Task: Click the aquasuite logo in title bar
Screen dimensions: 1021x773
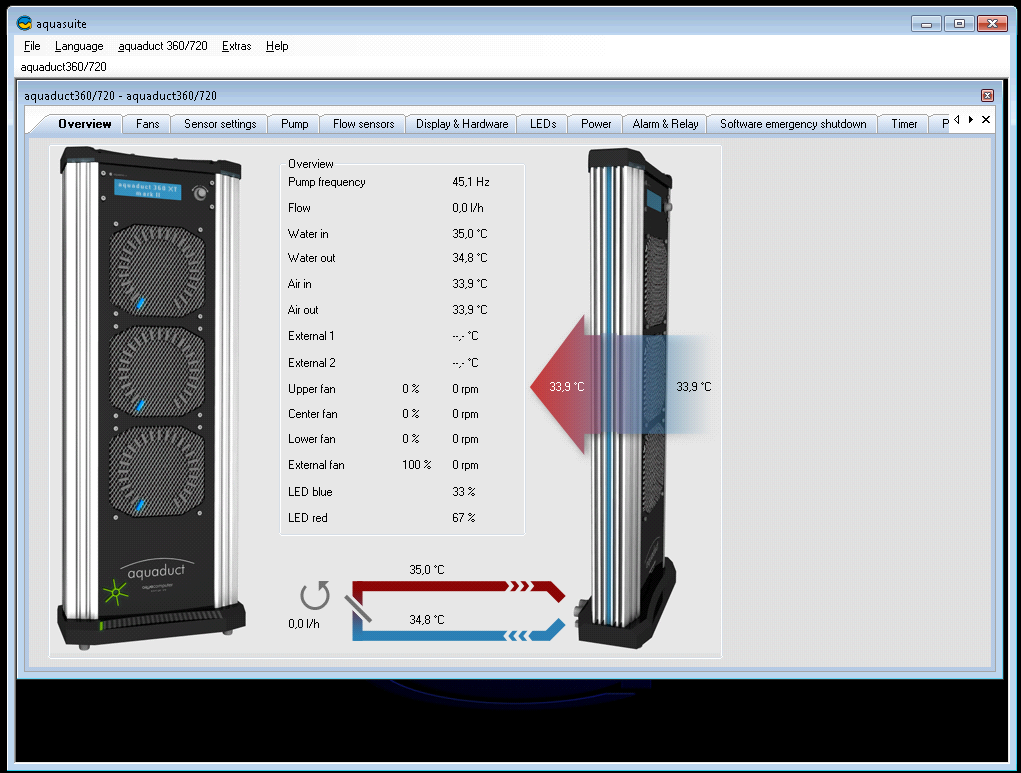Action: click(24, 24)
